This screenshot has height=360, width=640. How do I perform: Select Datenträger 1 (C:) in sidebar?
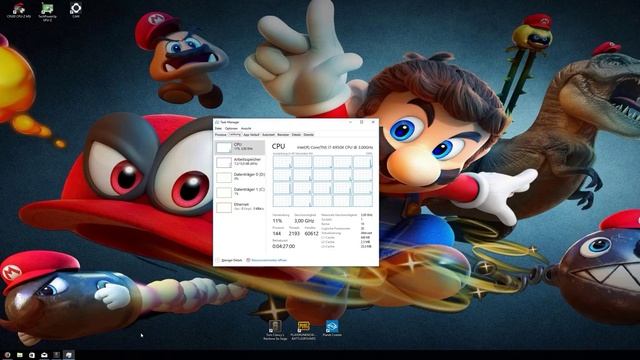pyautogui.click(x=240, y=192)
